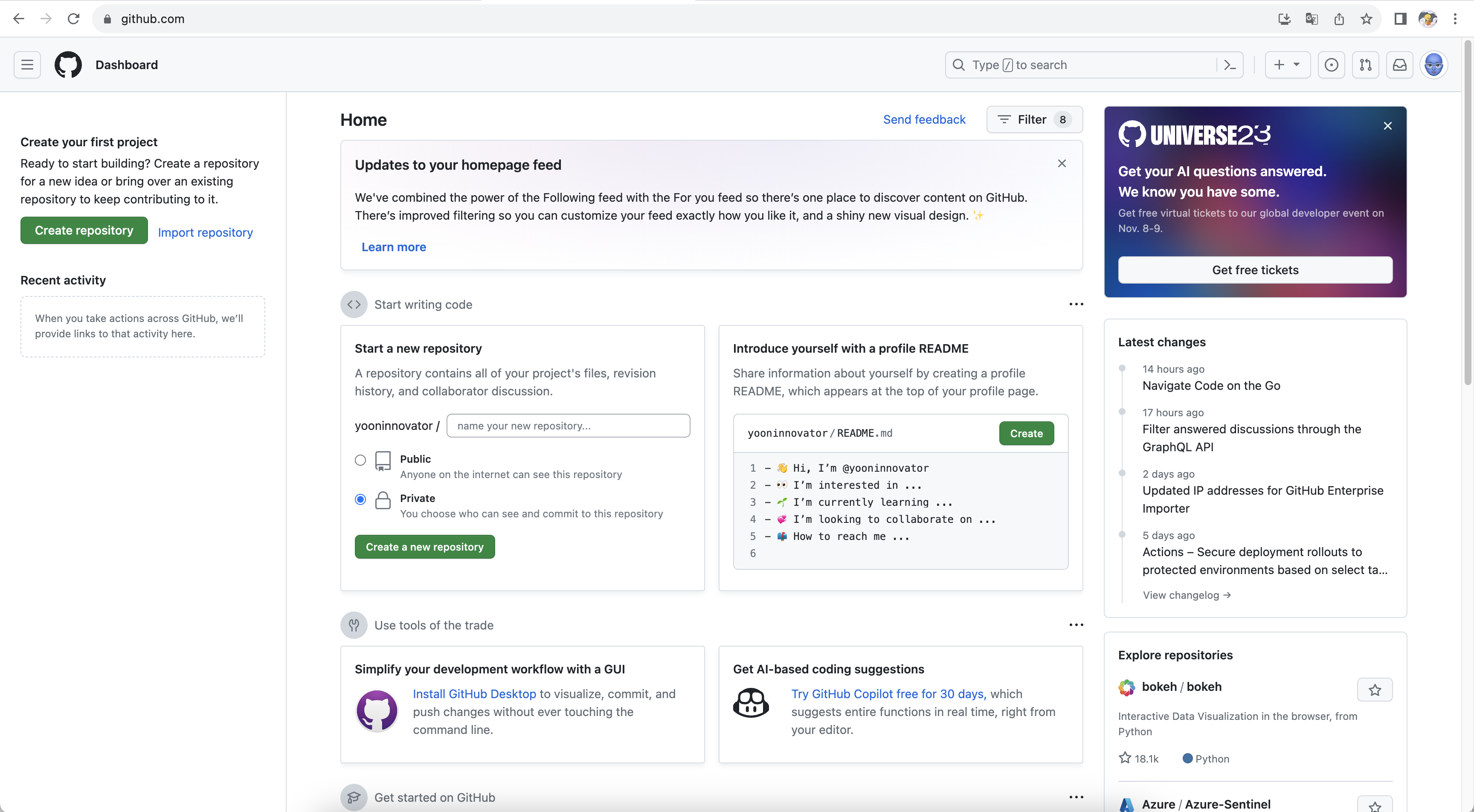Open Actions secure deployment rollouts entry
Screen dimensions: 1474x812
[1265, 561]
